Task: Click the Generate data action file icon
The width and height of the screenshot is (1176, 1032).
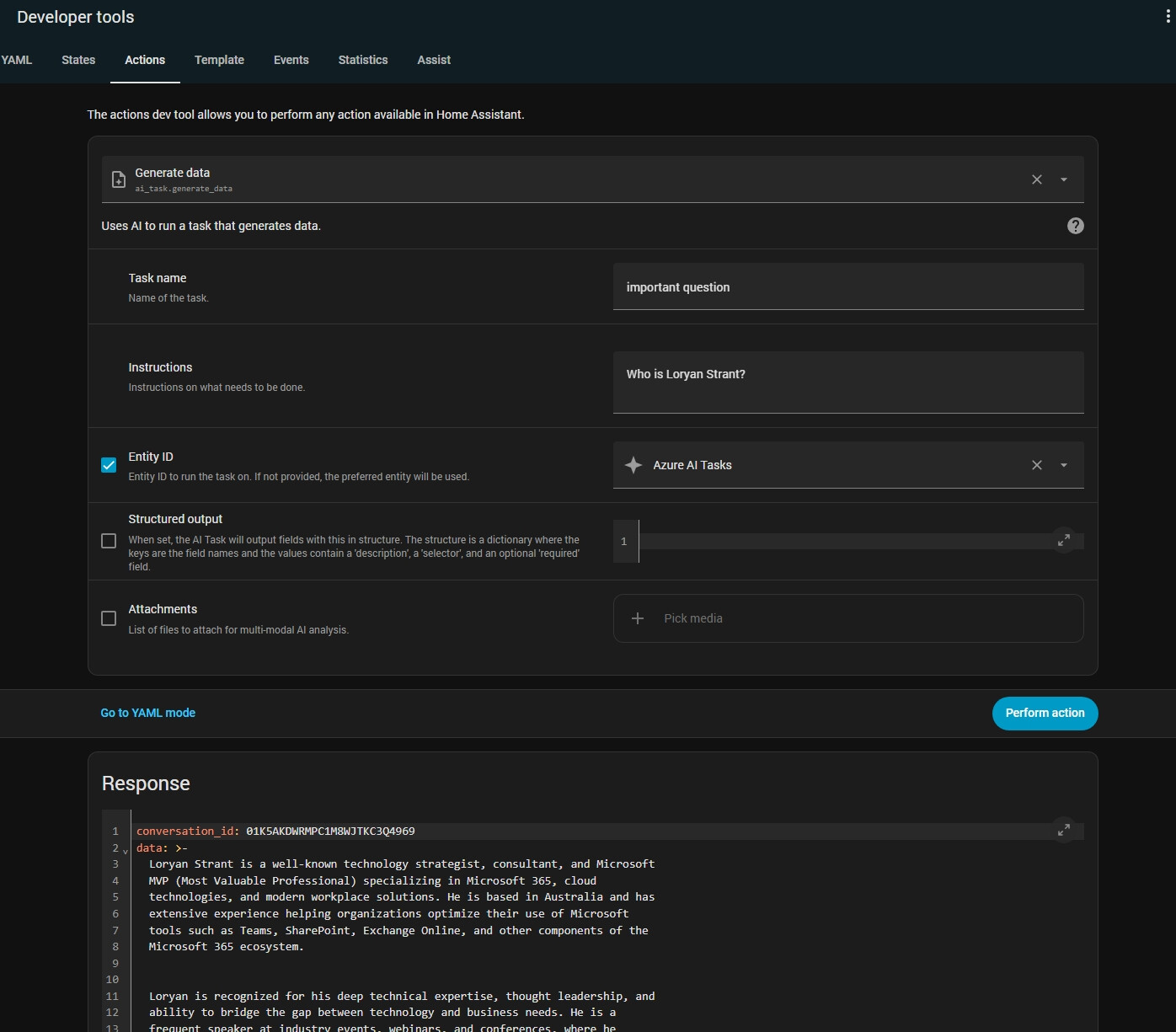Action: (119, 179)
